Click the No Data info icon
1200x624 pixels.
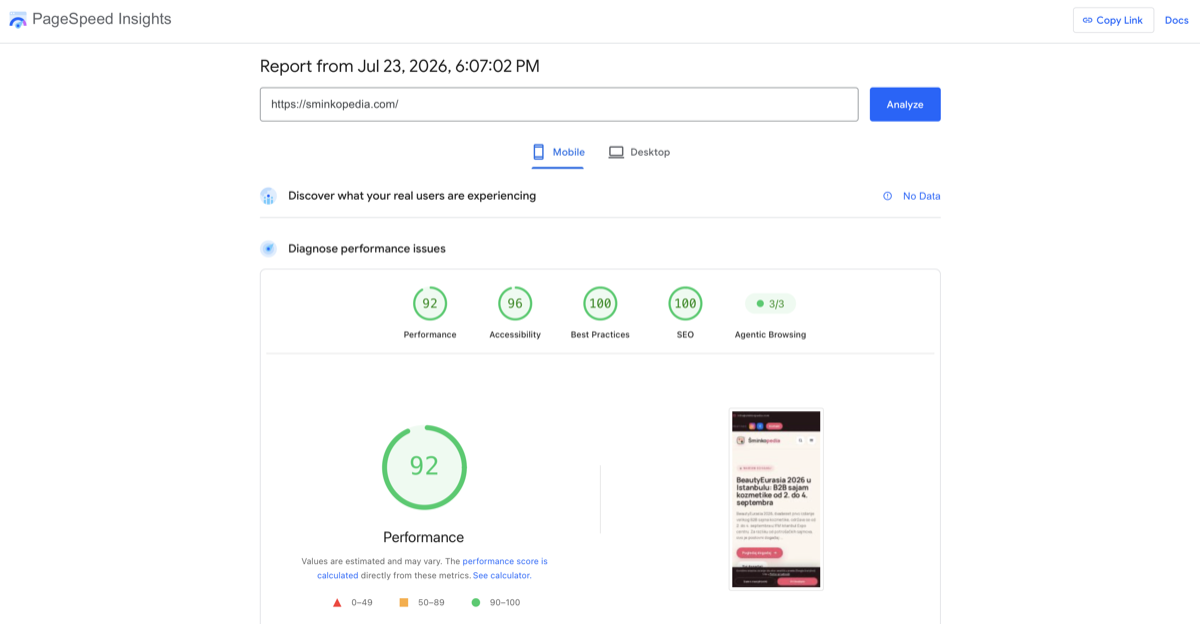click(x=887, y=196)
